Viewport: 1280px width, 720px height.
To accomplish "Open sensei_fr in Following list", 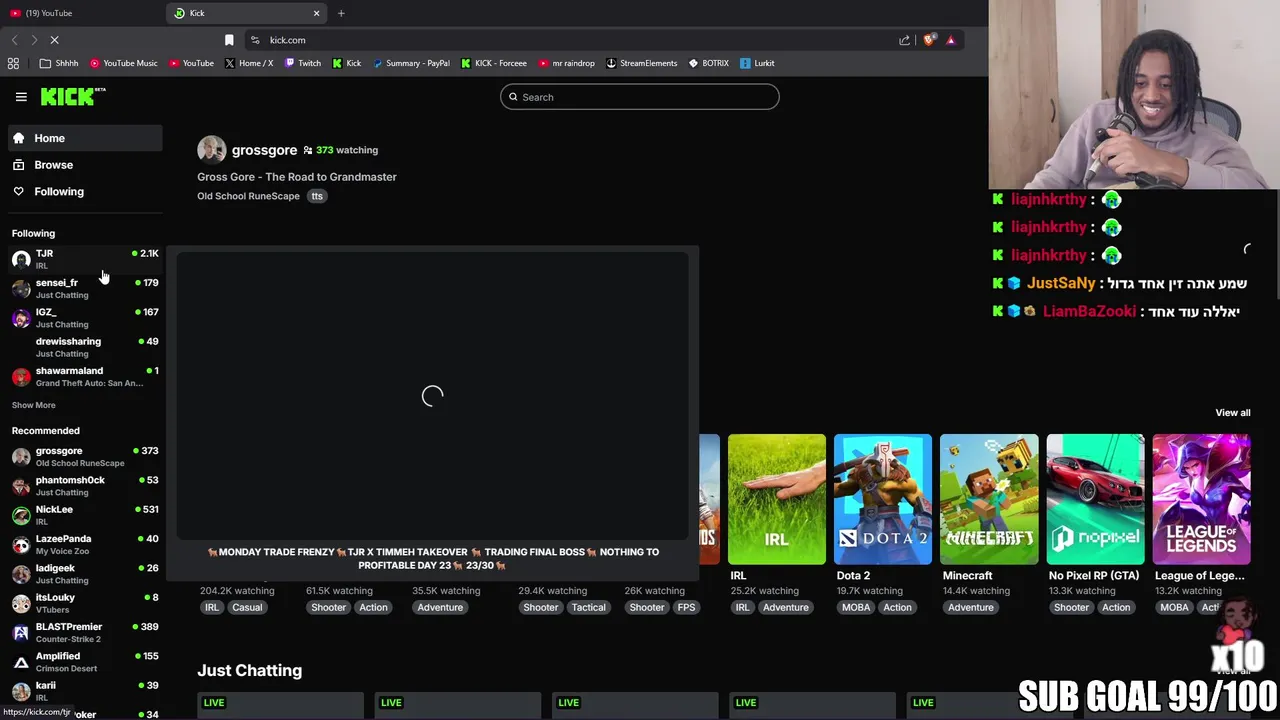I will tap(84, 288).
